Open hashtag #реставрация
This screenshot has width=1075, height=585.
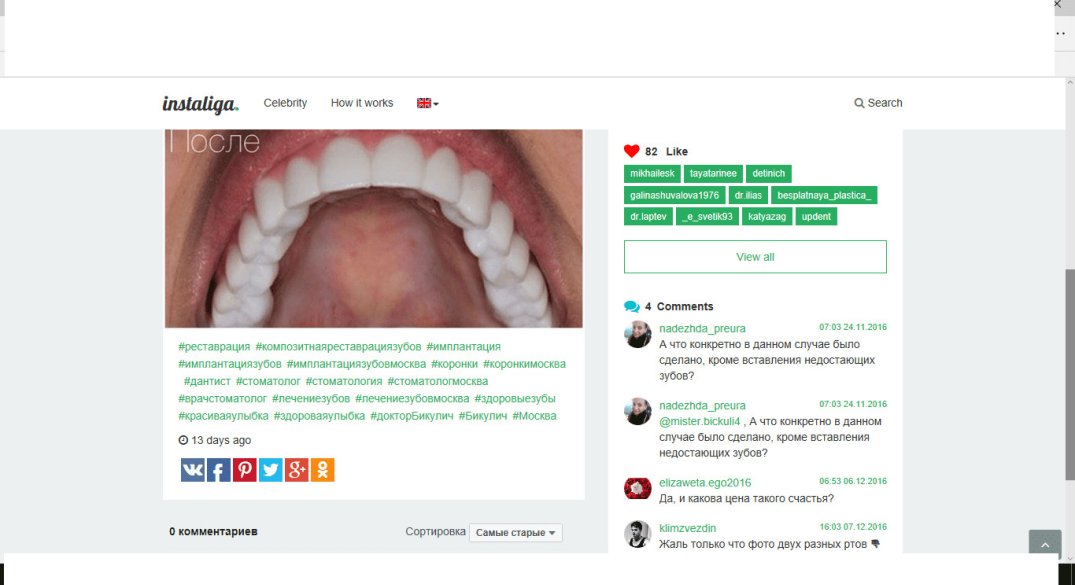tap(214, 347)
